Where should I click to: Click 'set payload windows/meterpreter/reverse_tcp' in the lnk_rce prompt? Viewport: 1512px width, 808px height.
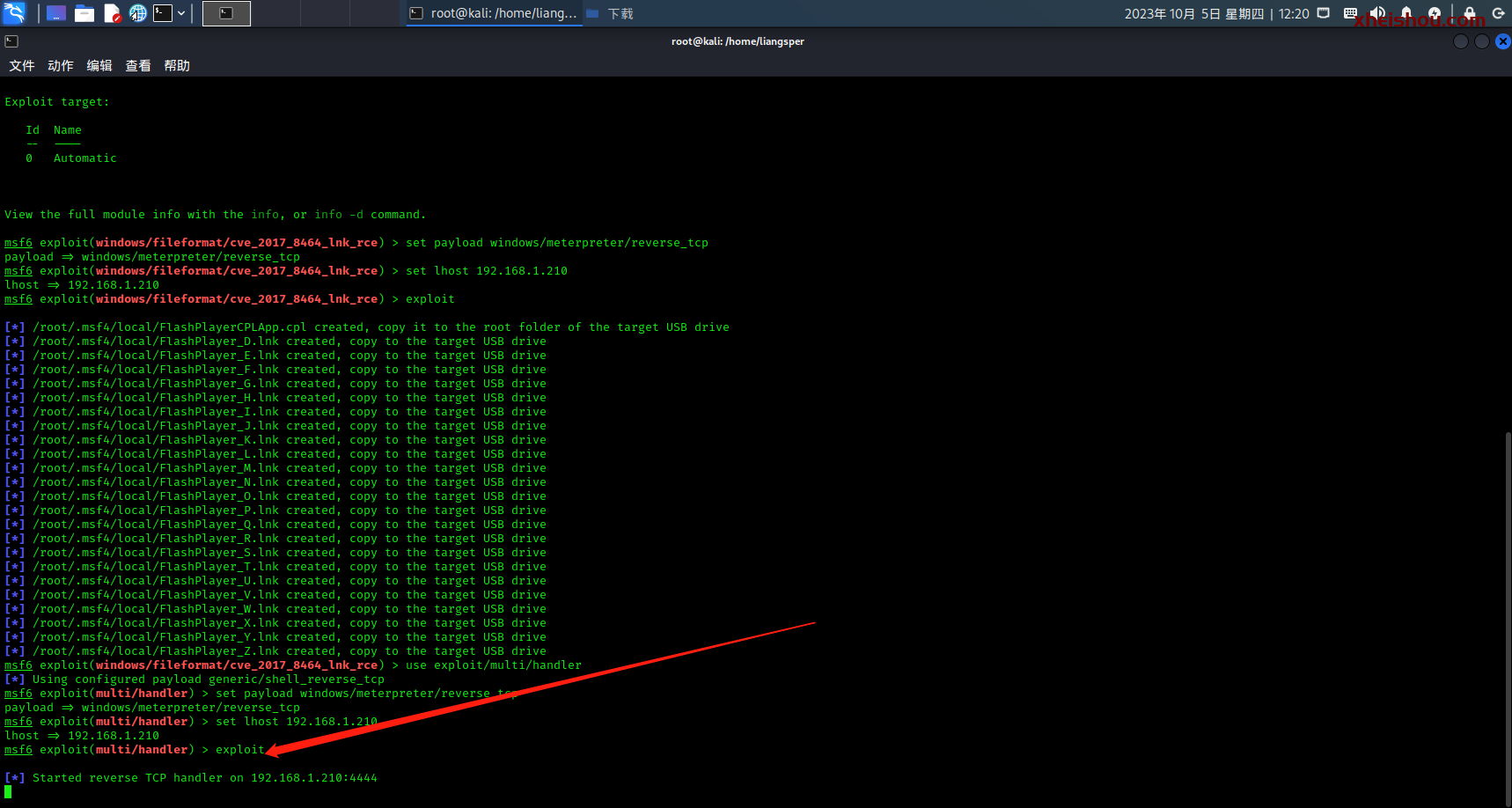pyautogui.click(x=557, y=243)
